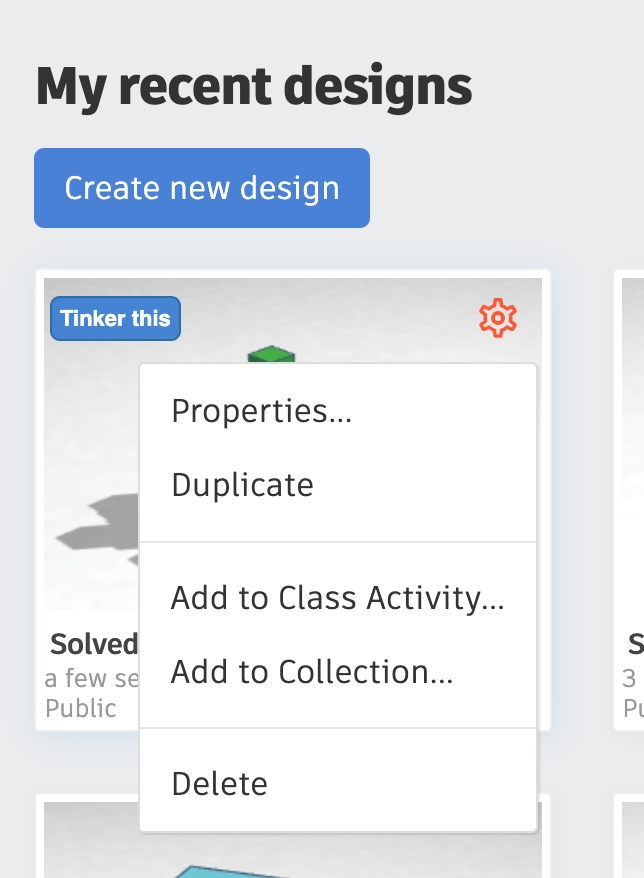The width and height of the screenshot is (644, 878).
Task: Click the second design's partial title 'S'
Action: tap(635, 643)
